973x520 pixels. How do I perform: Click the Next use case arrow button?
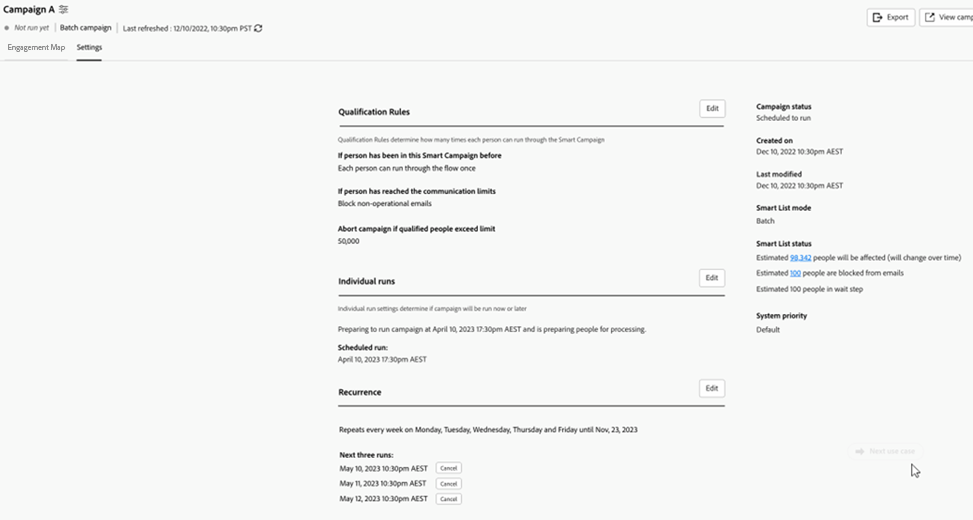click(x=859, y=451)
